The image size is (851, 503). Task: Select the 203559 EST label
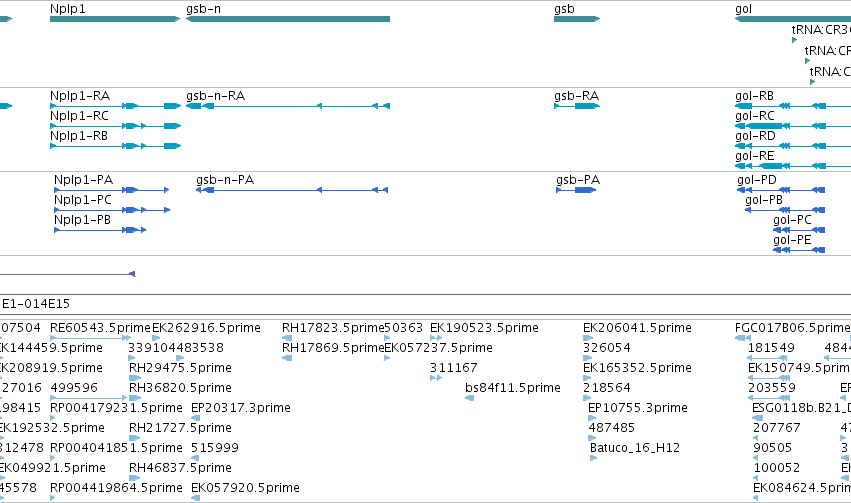(x=772, y=388)
